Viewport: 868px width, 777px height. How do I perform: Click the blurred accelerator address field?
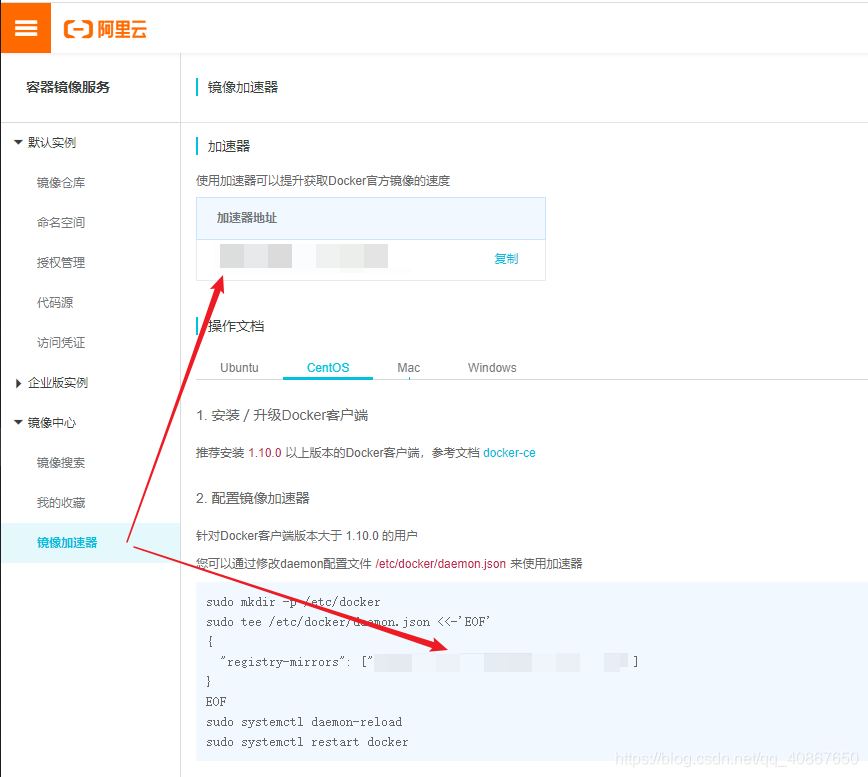point(304,256)
